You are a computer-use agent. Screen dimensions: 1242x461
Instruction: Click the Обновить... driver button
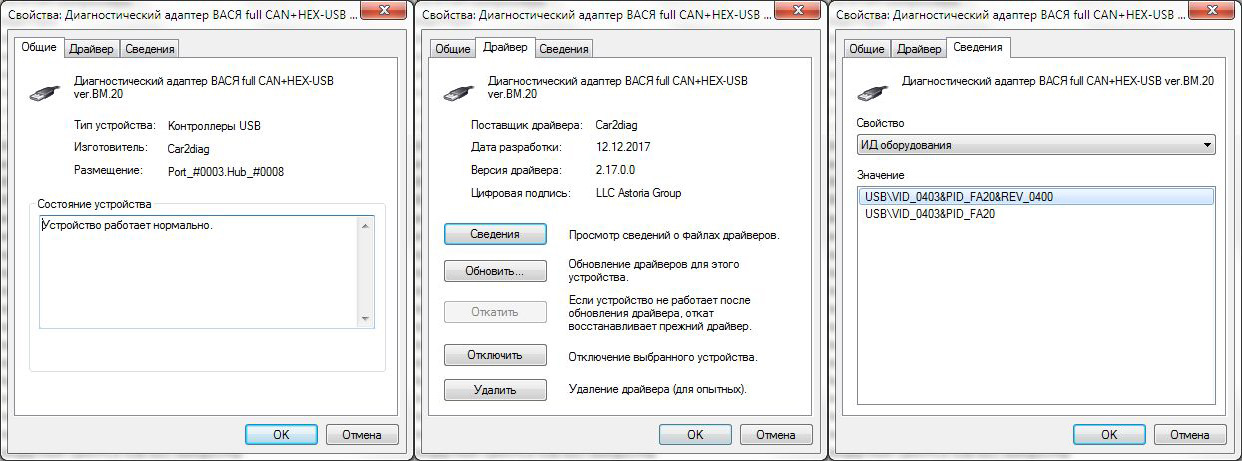(x=495, y=271)
